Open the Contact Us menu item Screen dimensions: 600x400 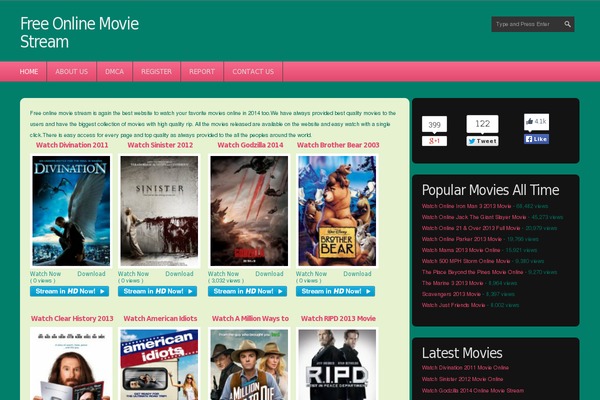pos(253,72)
